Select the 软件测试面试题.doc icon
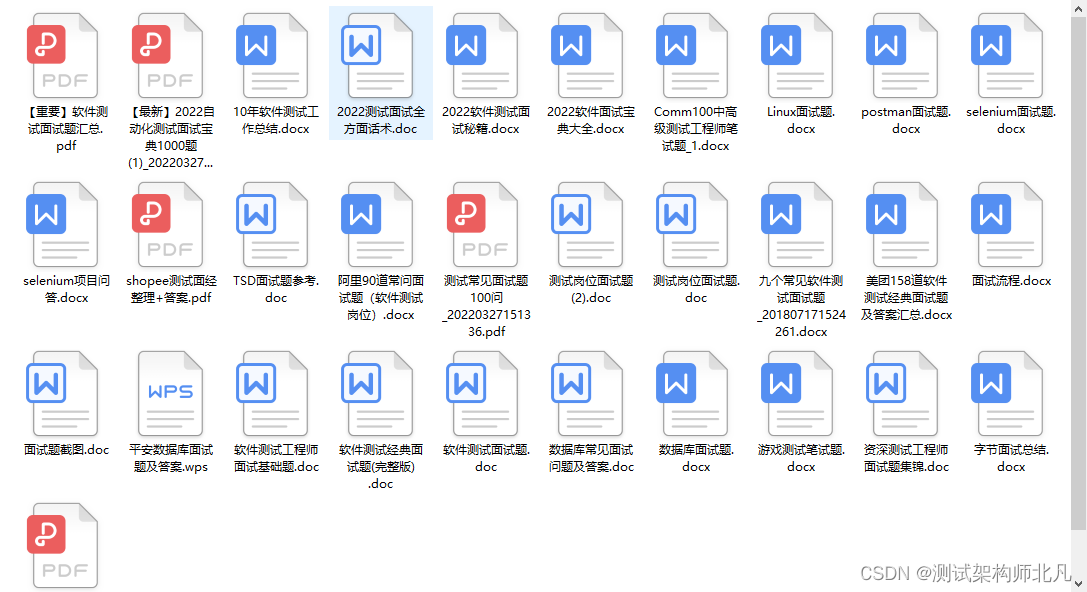Screen dimensions: 1087x592 [x=483, y=394]
